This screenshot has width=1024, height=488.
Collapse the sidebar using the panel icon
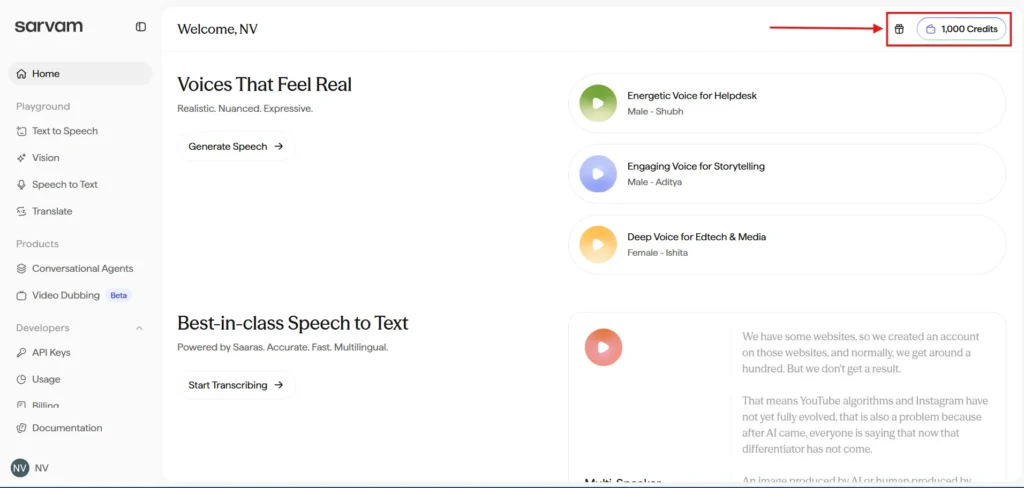[141, 27]
